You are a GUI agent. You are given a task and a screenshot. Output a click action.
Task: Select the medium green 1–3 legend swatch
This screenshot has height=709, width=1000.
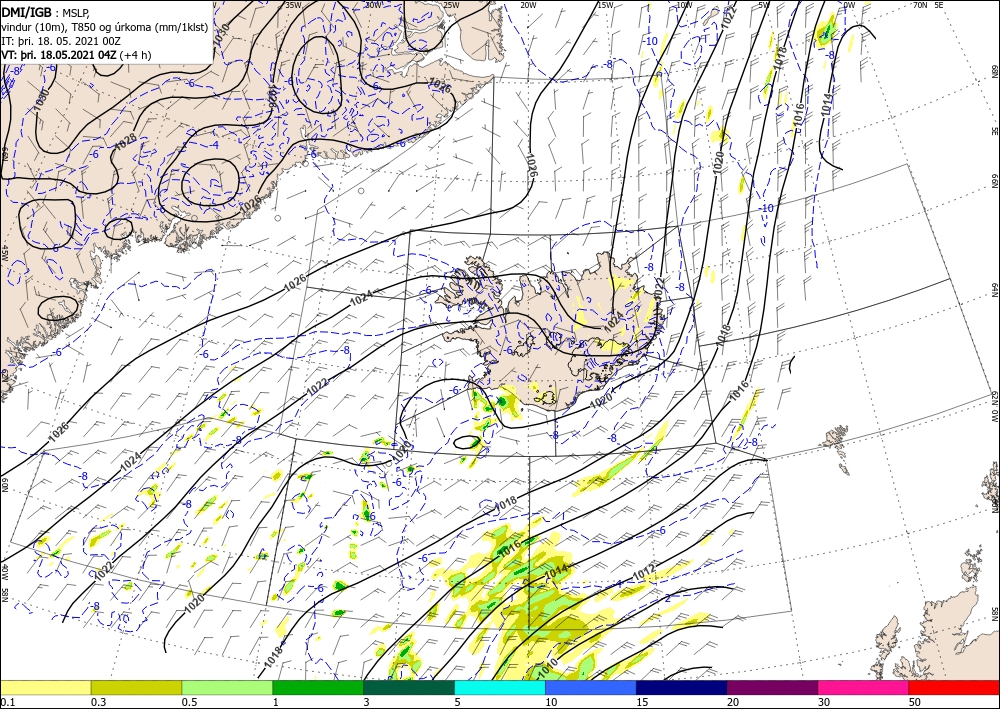pos(318,687)
